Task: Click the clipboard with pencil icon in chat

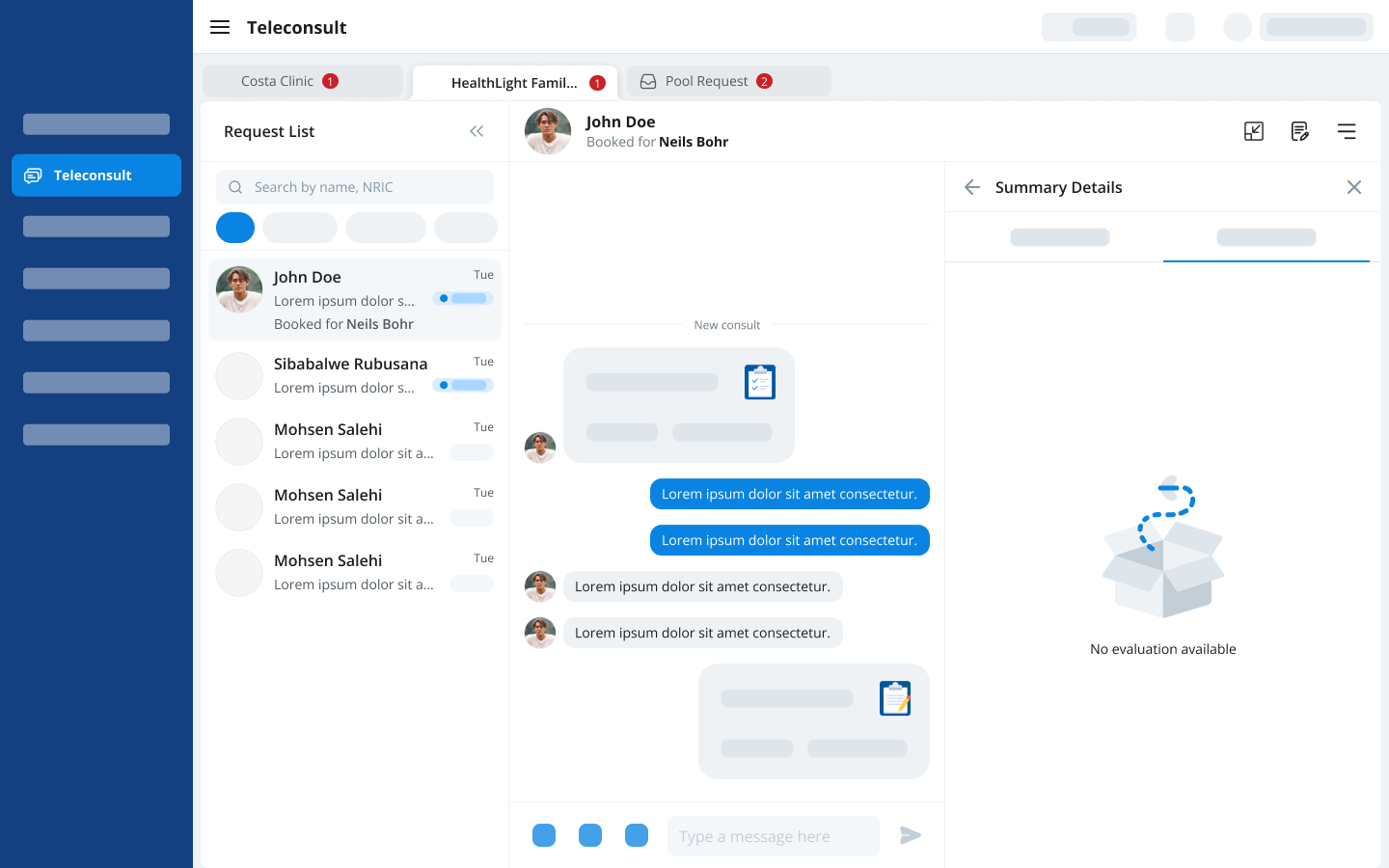Action: pos(895,699)
